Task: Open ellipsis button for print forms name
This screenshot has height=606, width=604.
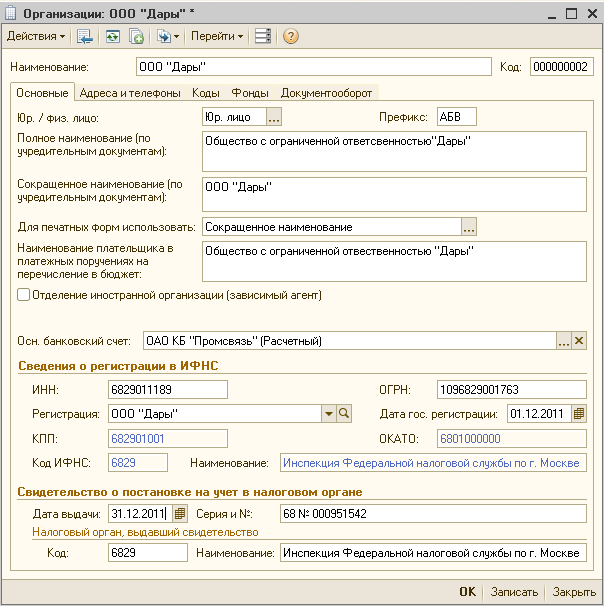Action: (469, 226)
